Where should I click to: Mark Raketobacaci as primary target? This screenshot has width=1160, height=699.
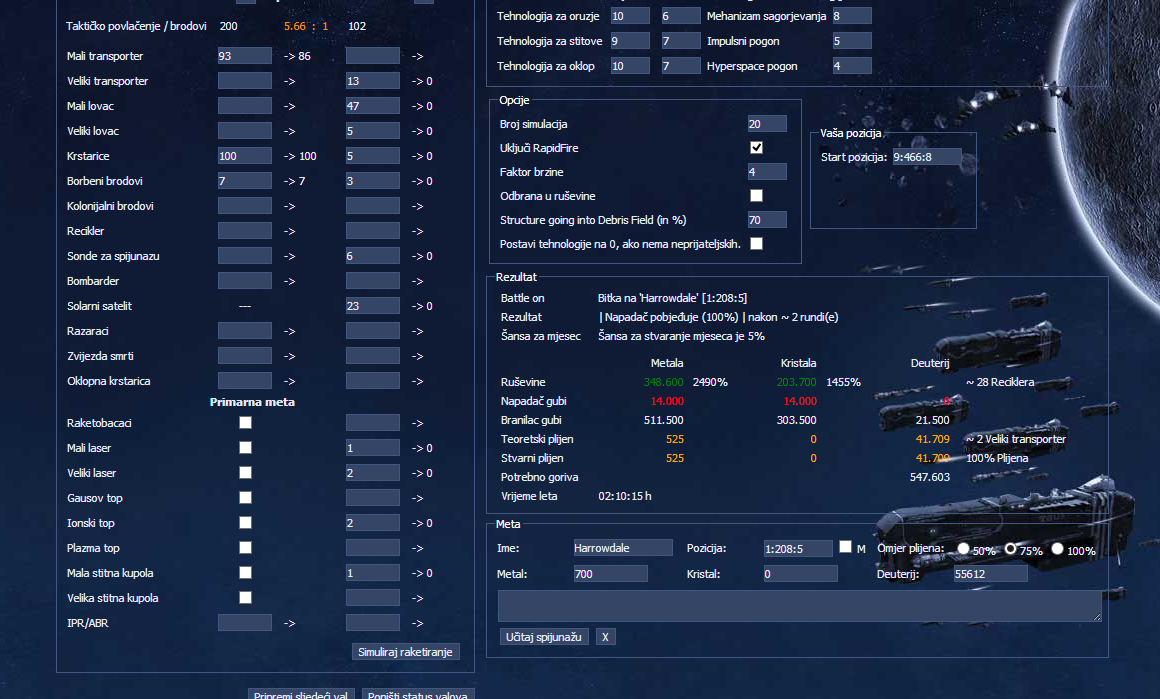click(245, 422)
